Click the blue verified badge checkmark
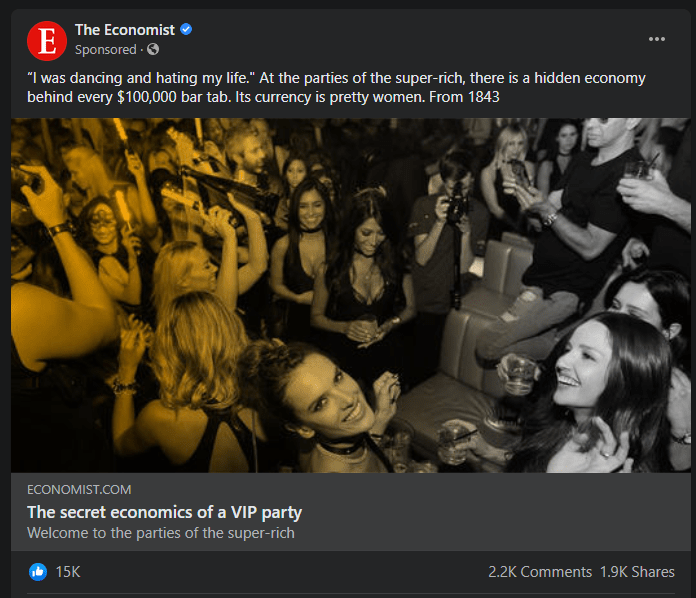696x598 pixels. (186, 30)
